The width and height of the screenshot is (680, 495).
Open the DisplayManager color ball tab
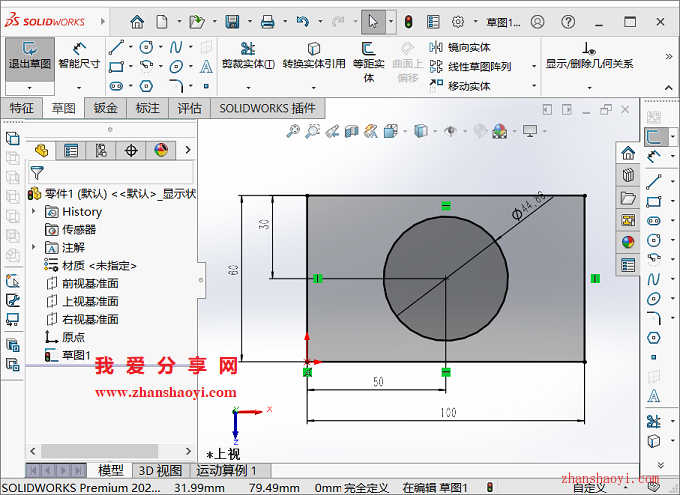pyautogui.click(x=161, y=151)
